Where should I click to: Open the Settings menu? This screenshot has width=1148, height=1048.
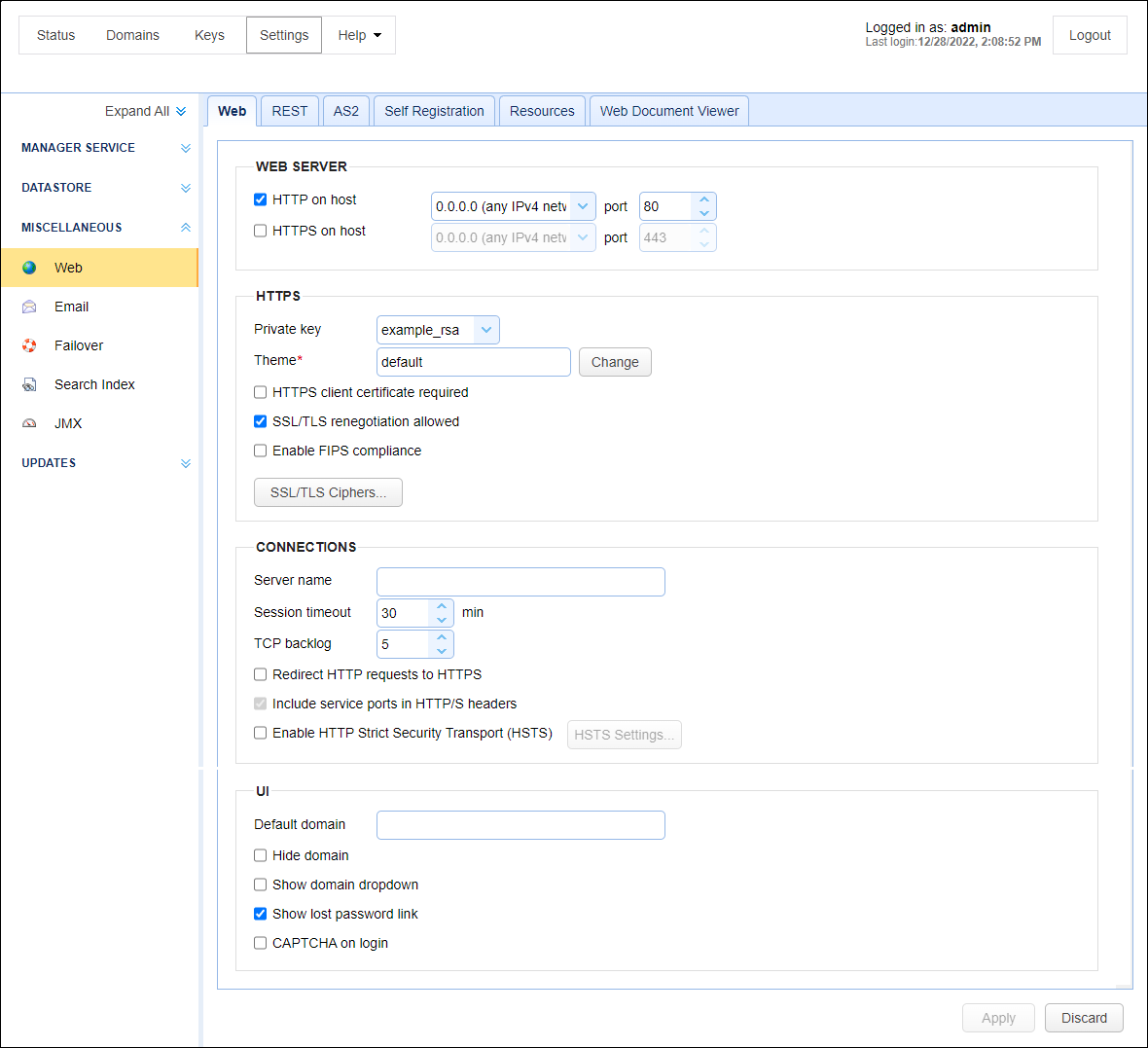click(284, 35)
